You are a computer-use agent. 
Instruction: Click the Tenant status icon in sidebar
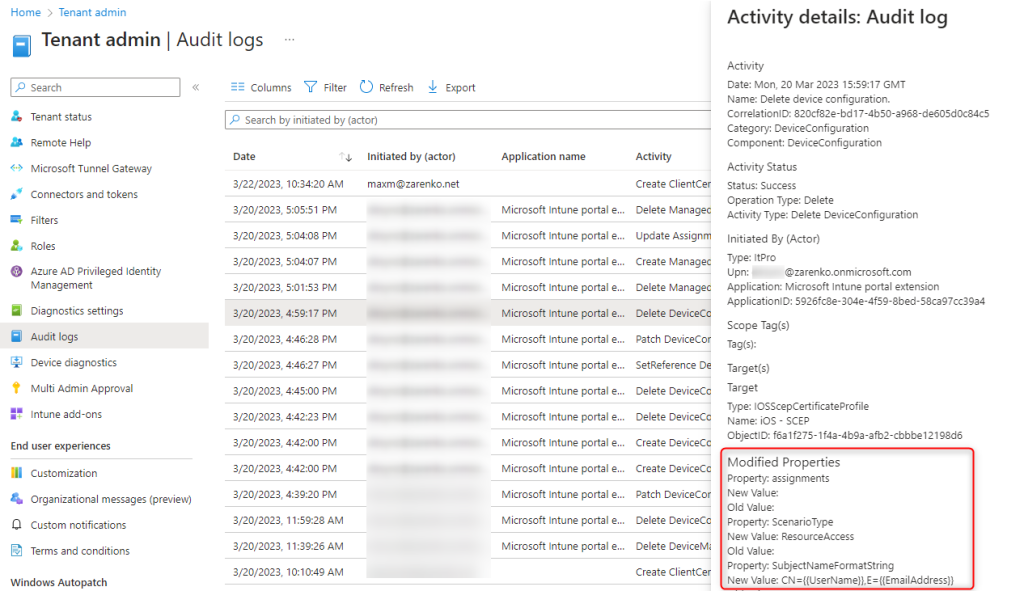tap(17, 116)
